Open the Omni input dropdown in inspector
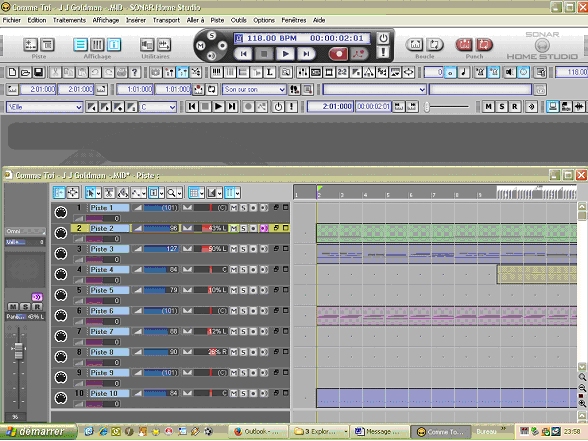Viewport: 588px width, 441px height. pos(25,231)
